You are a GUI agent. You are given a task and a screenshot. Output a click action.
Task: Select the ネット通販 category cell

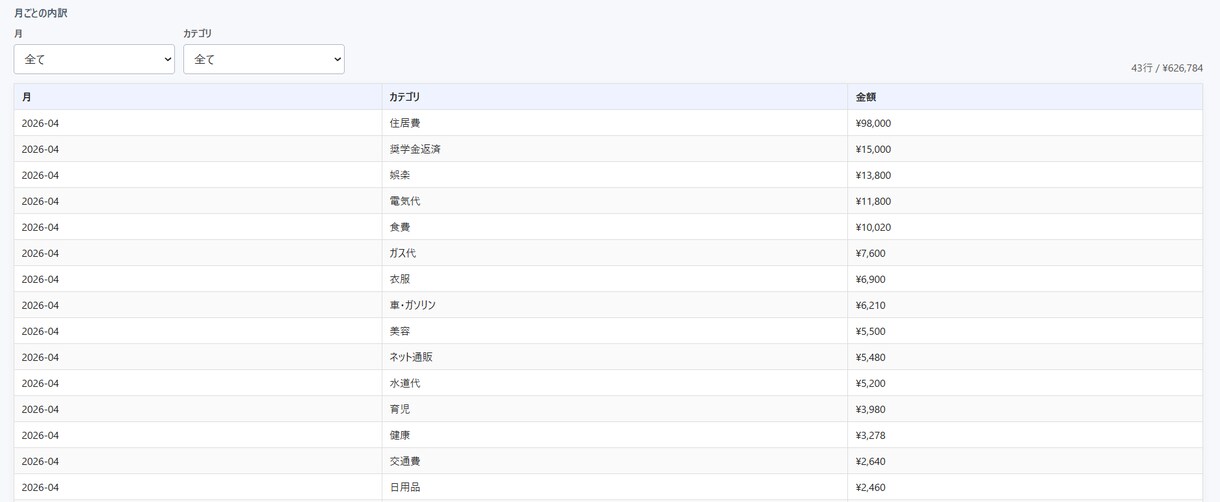tap(615, 357)
